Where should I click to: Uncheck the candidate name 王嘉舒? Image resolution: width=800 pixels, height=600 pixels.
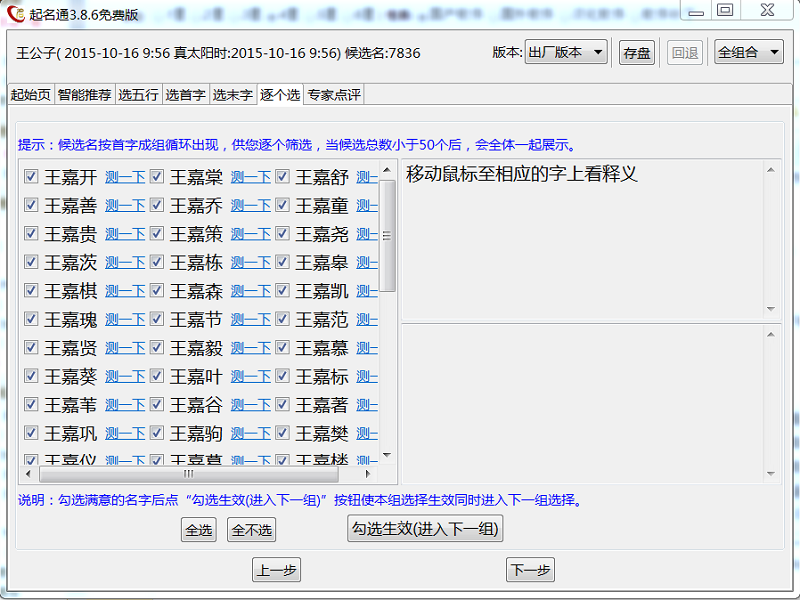[282, 179]
